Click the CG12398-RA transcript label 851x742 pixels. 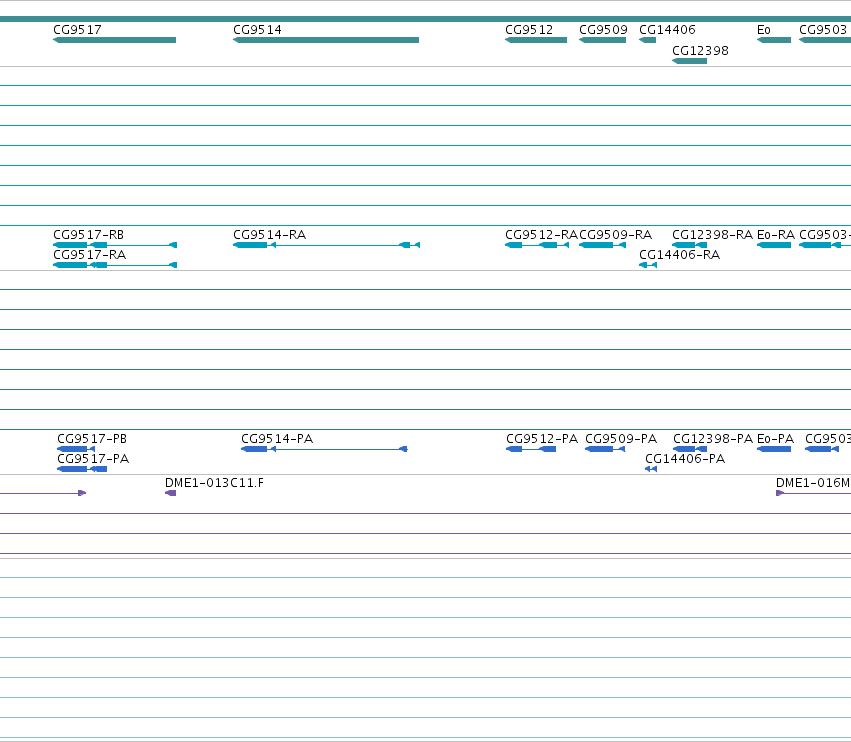tap(713, 235)
